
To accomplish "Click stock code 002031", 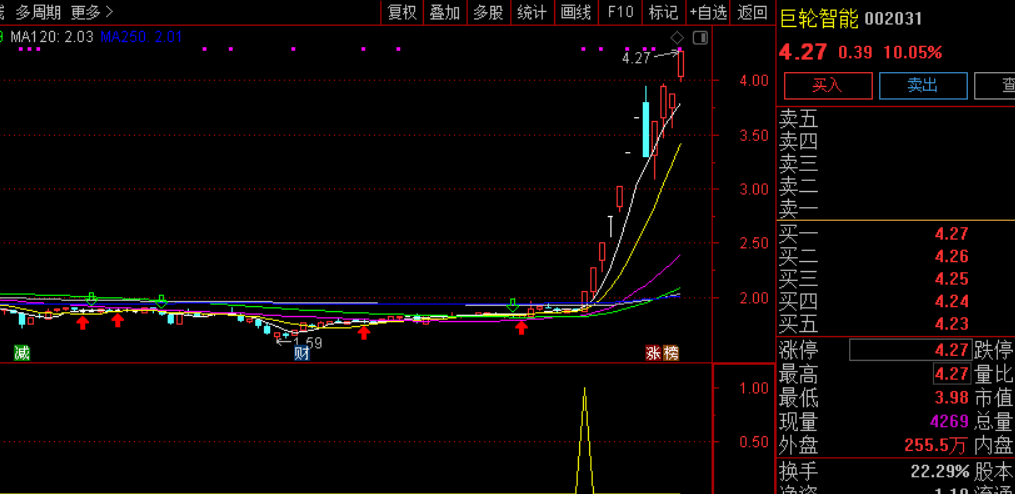I will point(893,19).
